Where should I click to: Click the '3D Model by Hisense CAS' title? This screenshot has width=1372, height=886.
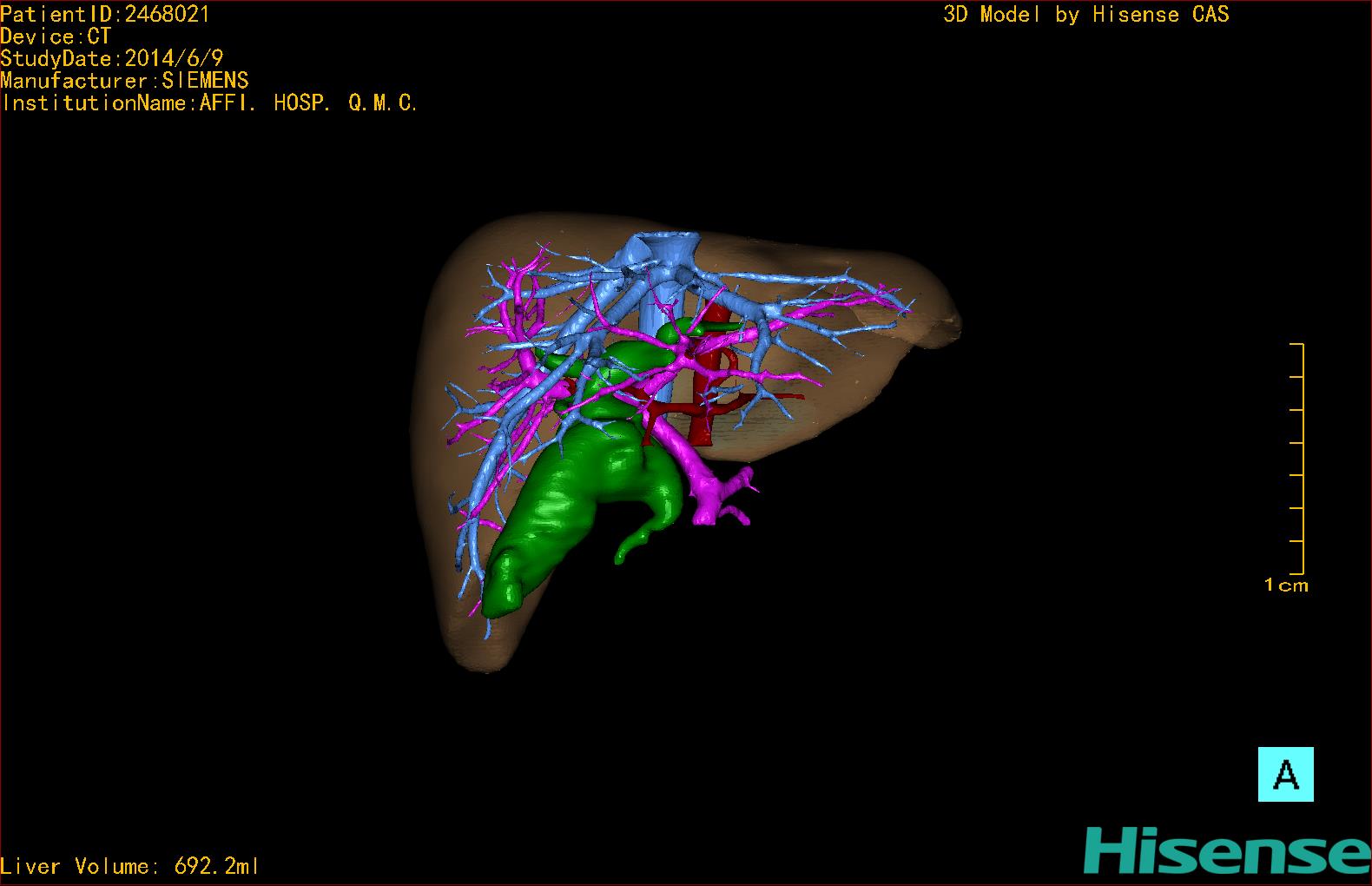pyautogui.click(x=1086, y=14)
